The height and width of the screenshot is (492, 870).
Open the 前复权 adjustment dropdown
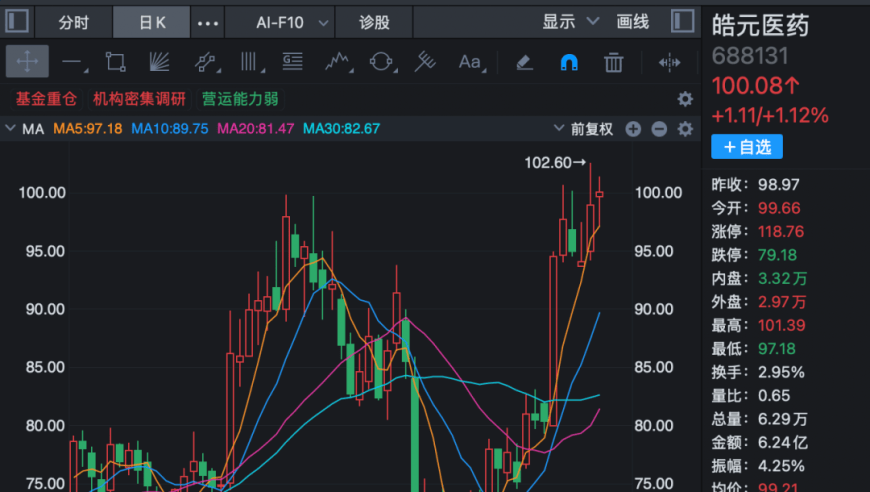pos(584,129)
